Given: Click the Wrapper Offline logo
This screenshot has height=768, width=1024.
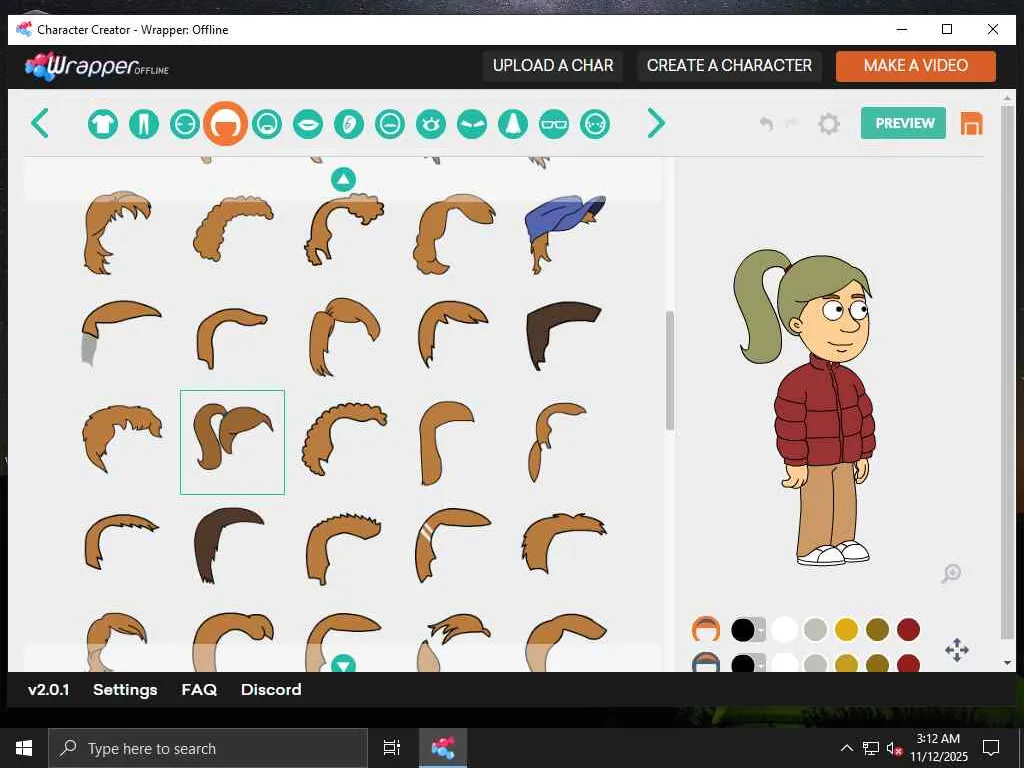Looking at the screenshot, I should (97, 66).
